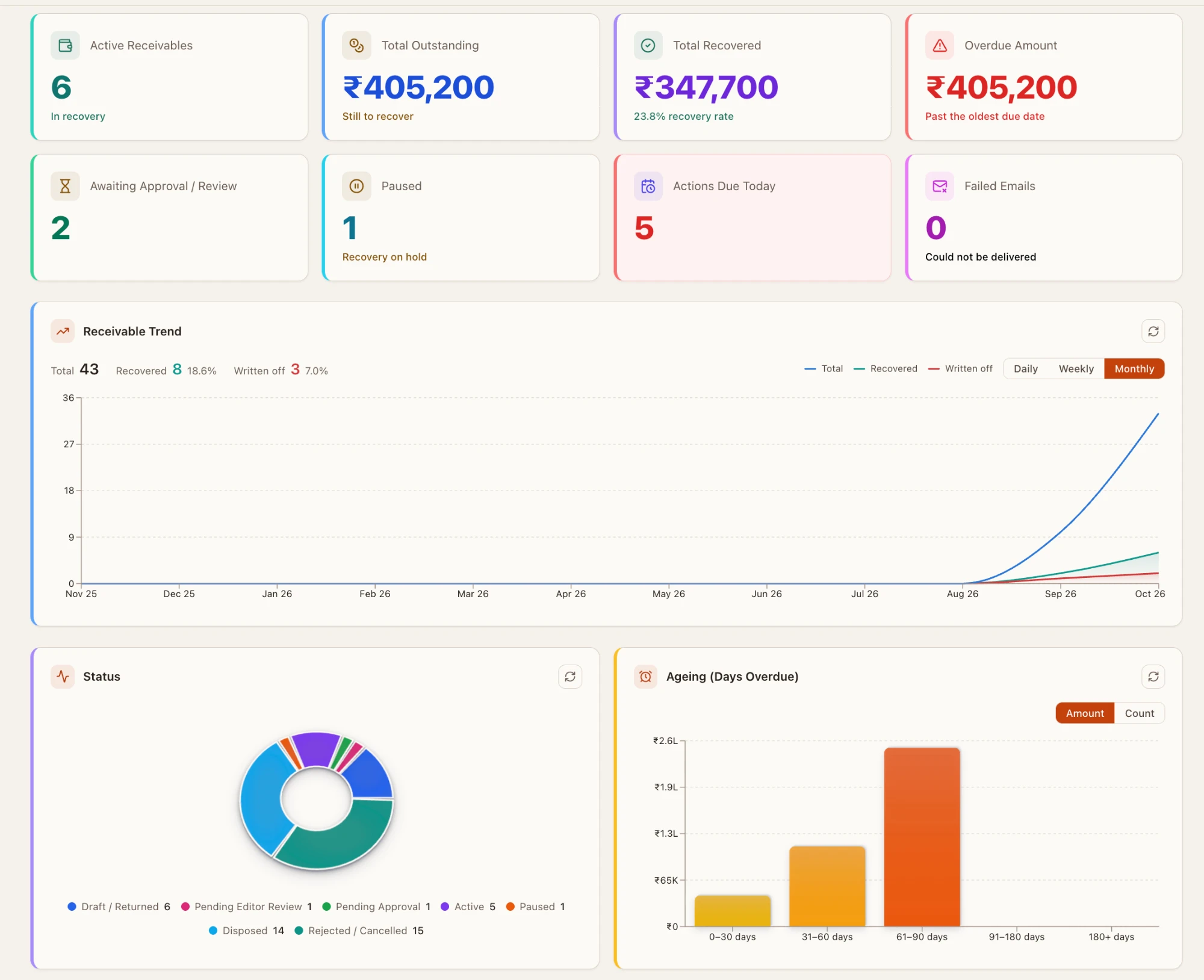The width and height of the screenshot is (1204, 980).
Task: Click the Pending Approval legend entry
Action: point(377,907)
